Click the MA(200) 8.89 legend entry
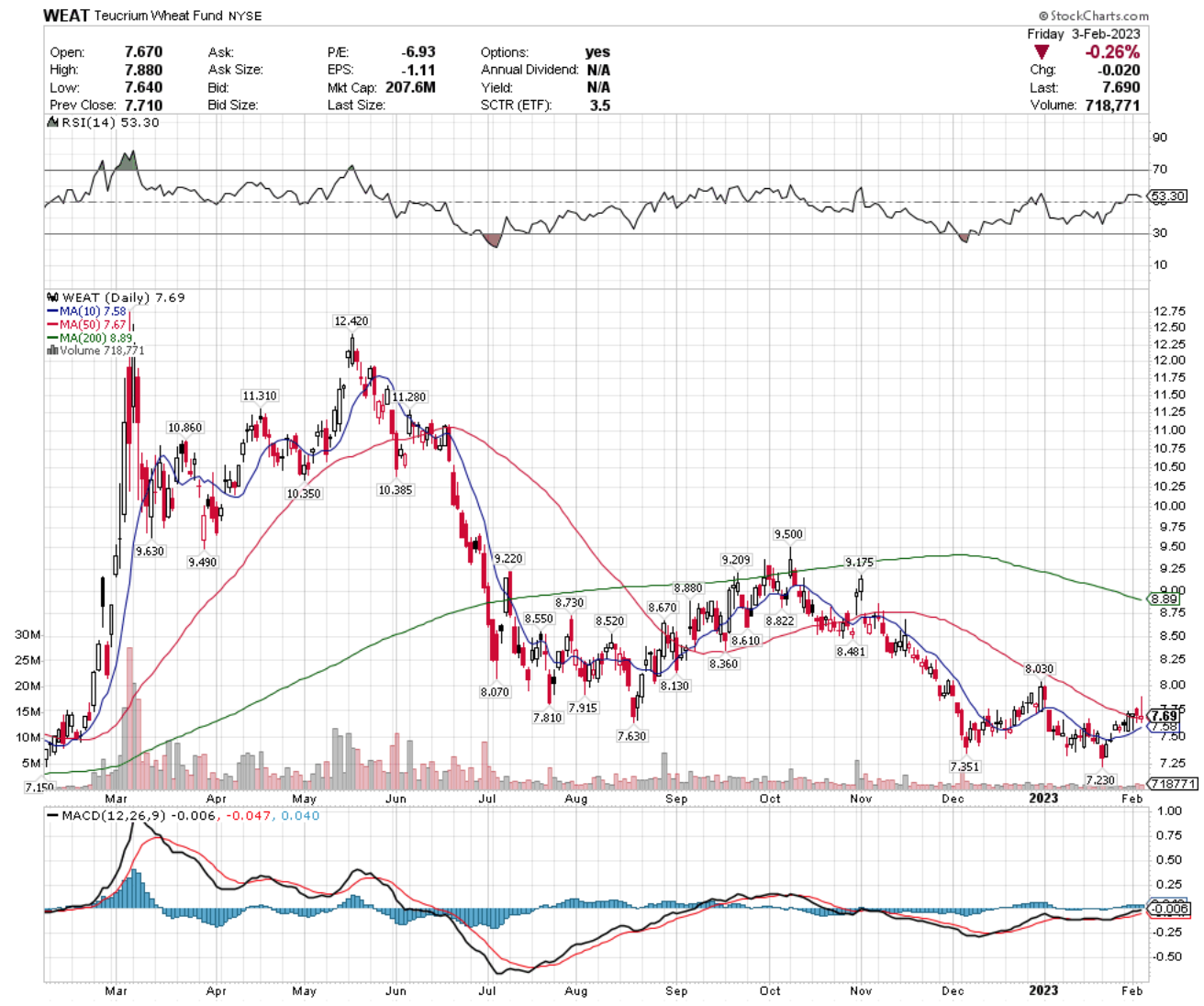The image size is (1204, 1006). [91, 338]
